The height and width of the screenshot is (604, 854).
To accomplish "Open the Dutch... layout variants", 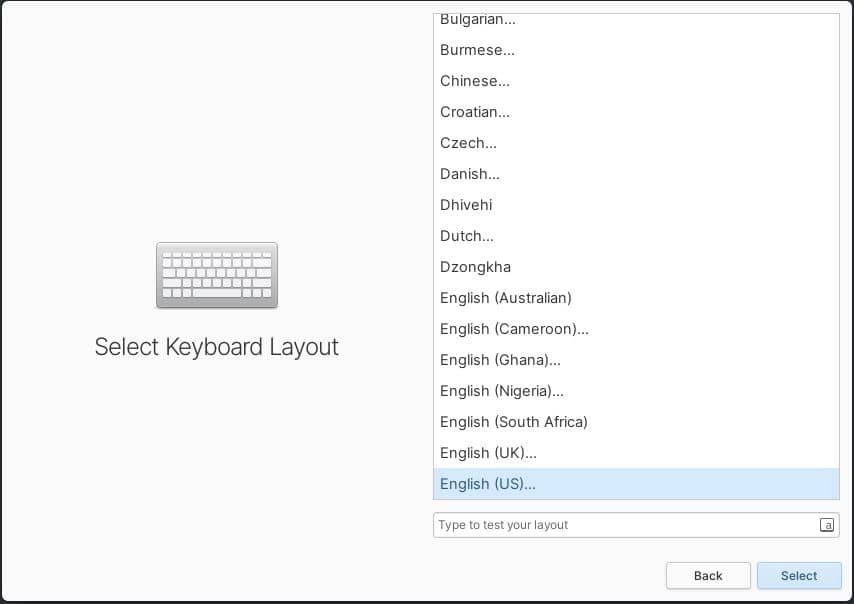I will 636,236.
